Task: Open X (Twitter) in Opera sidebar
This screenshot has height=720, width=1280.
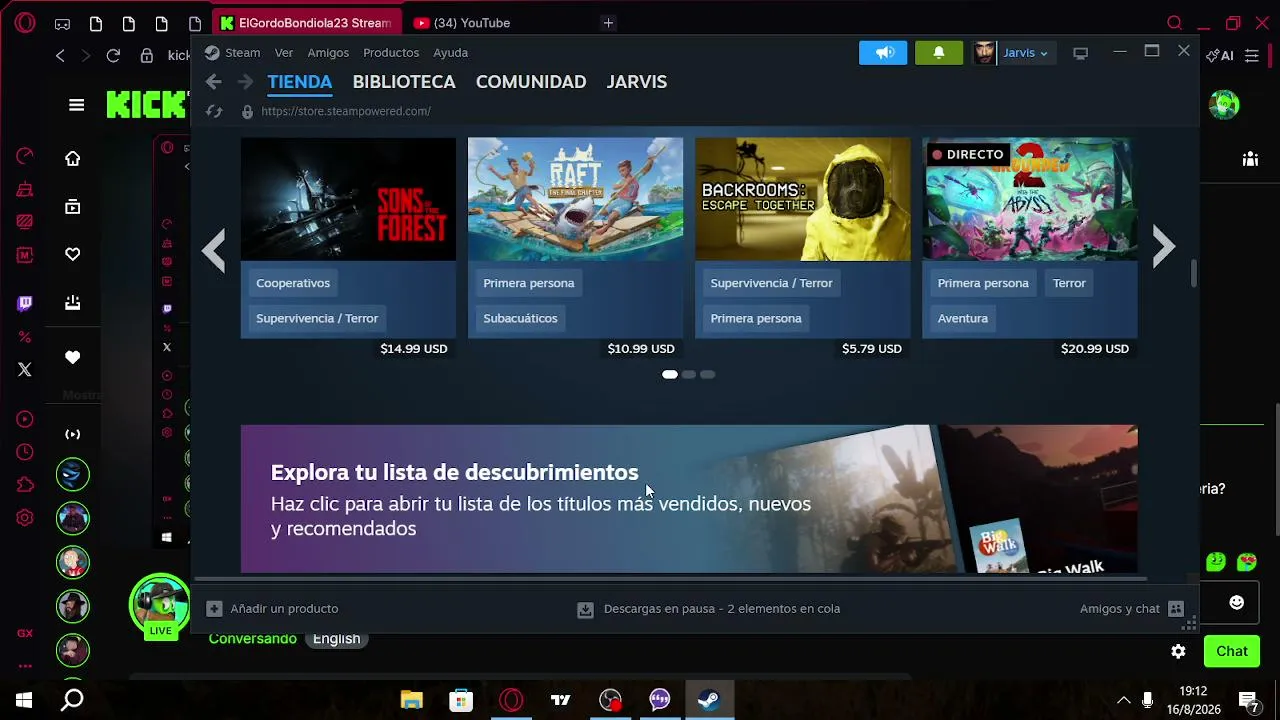Action: point(25,369)
